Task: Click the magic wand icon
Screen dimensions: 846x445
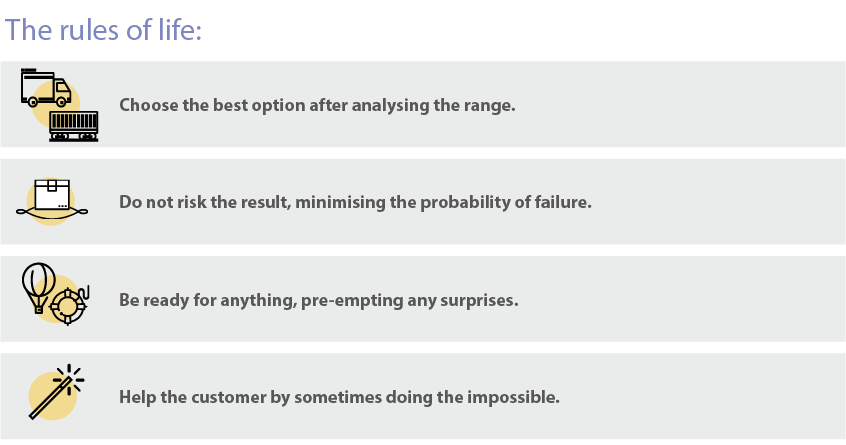Action: pos(50,398)
